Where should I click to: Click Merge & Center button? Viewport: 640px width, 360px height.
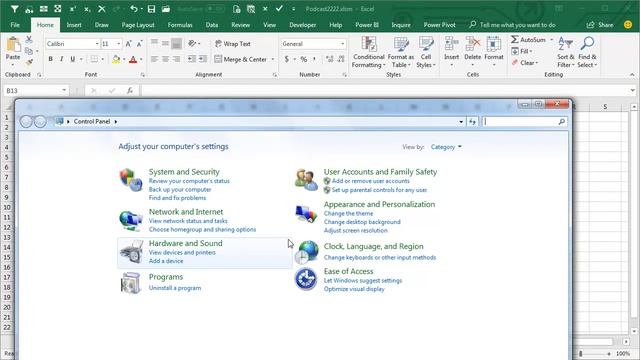tap(240, 60)
